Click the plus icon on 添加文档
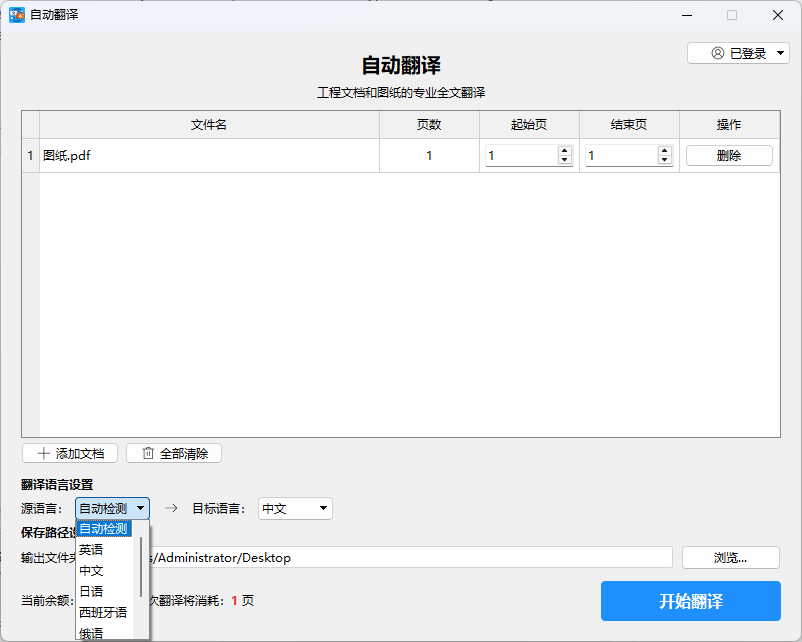 tap(43, 453)
